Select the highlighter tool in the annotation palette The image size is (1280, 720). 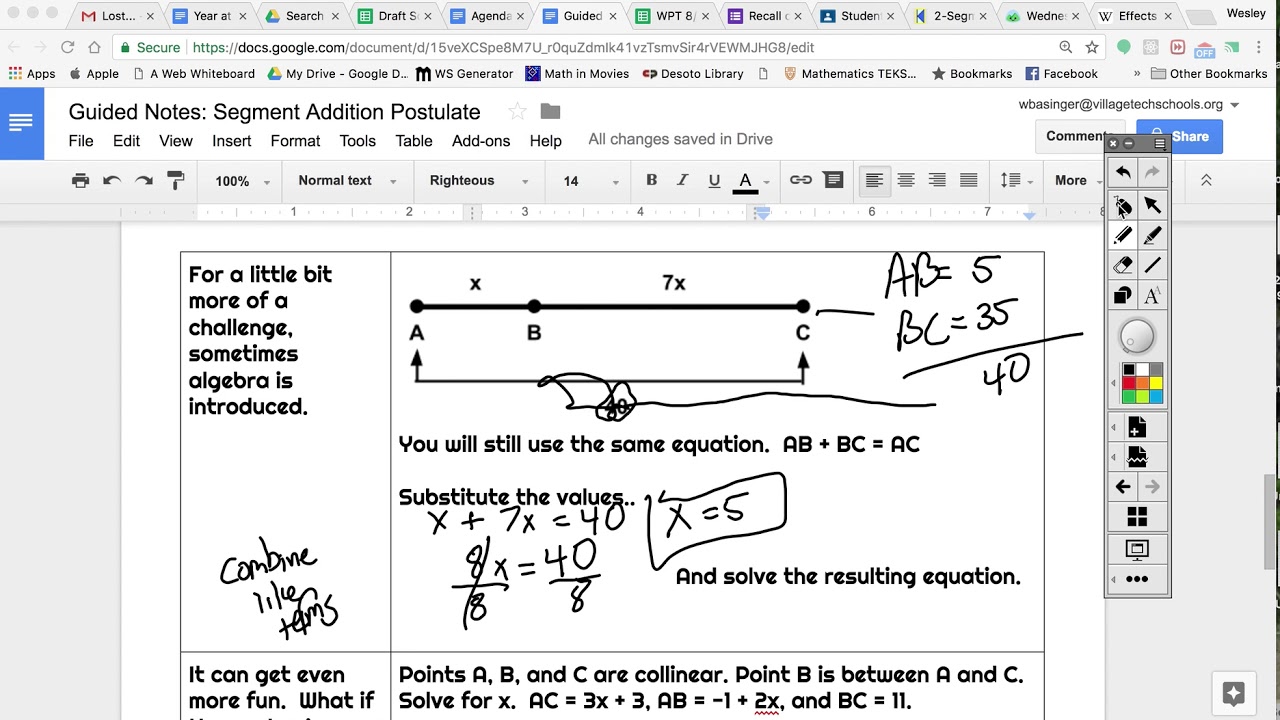[1152, 236]
